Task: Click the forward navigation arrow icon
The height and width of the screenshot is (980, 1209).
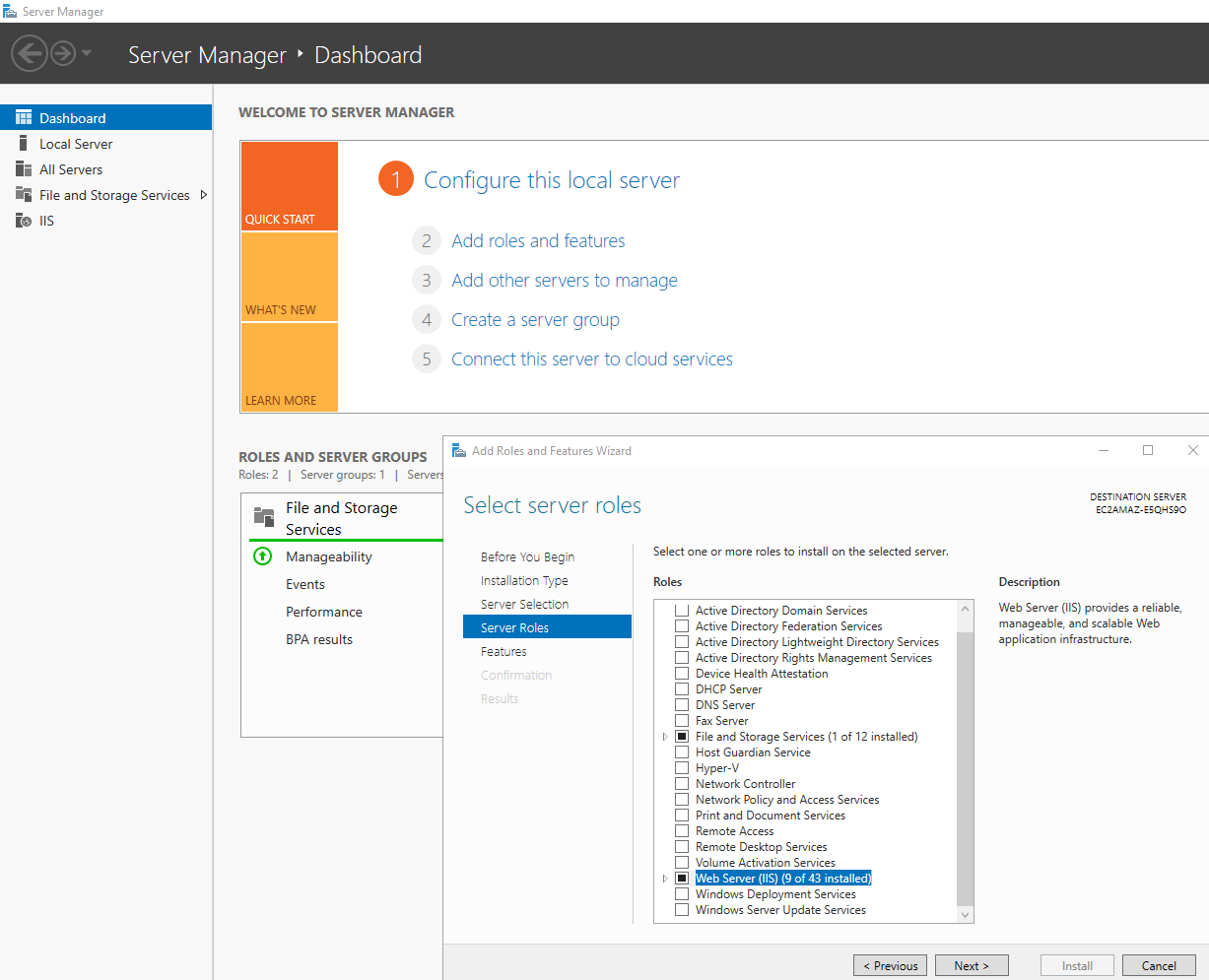Action: [x=63, y=53]
